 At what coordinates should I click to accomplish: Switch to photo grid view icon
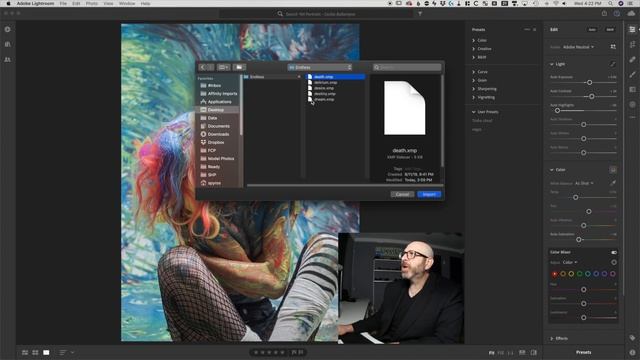[x=25, y=352]
